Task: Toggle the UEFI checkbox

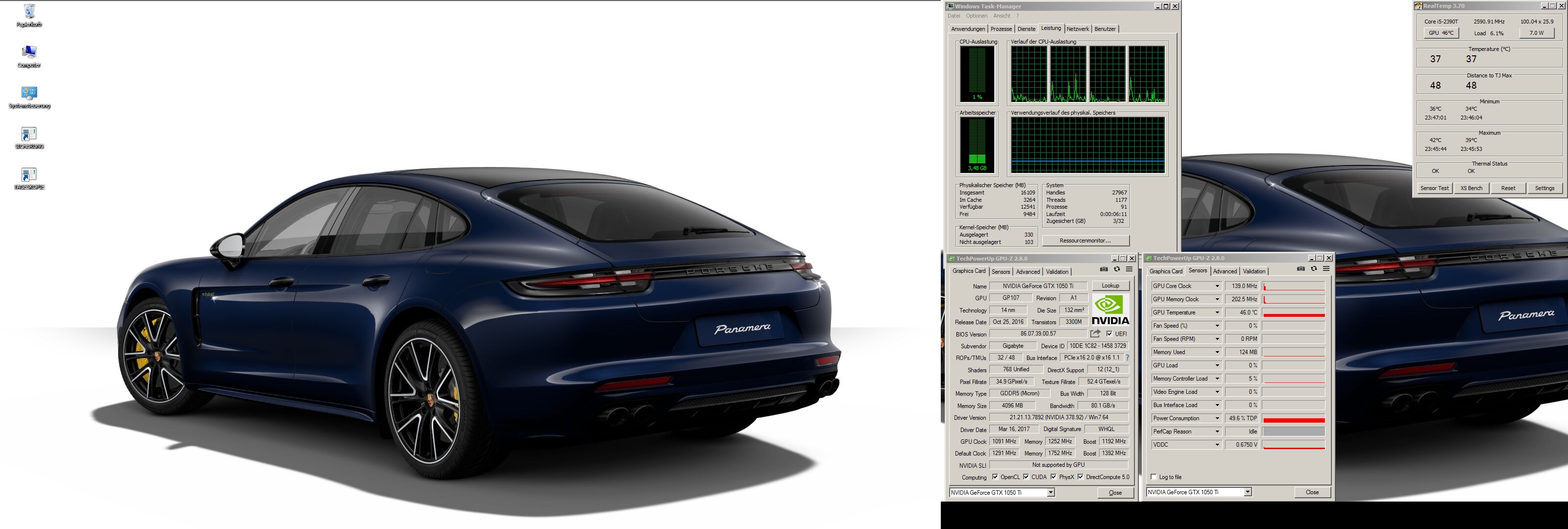Action: point(1109,334)
